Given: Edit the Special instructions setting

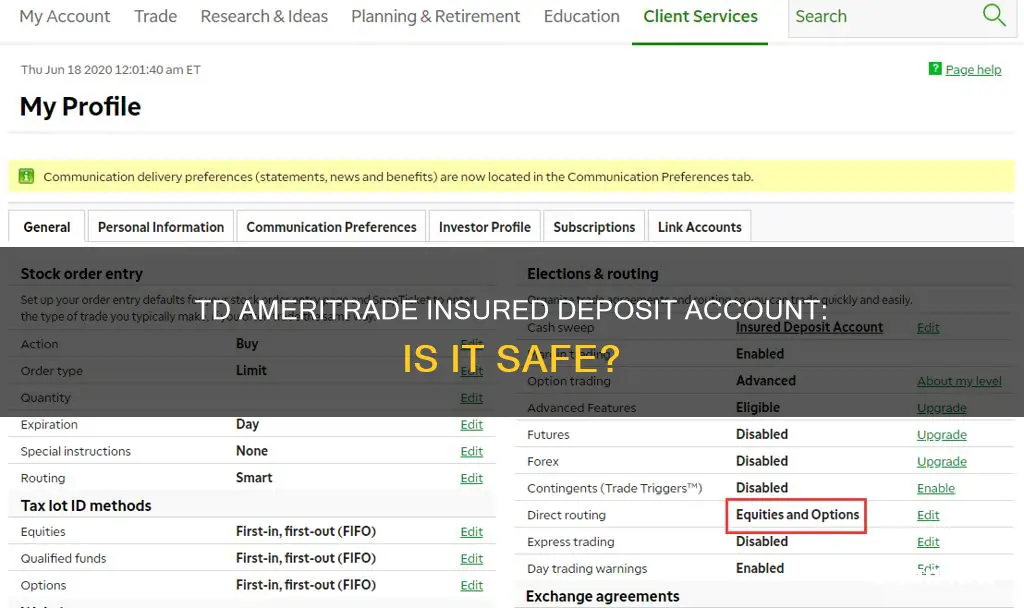Looking at the screenshot, I should pyautogui.click(x=472, y=451).
